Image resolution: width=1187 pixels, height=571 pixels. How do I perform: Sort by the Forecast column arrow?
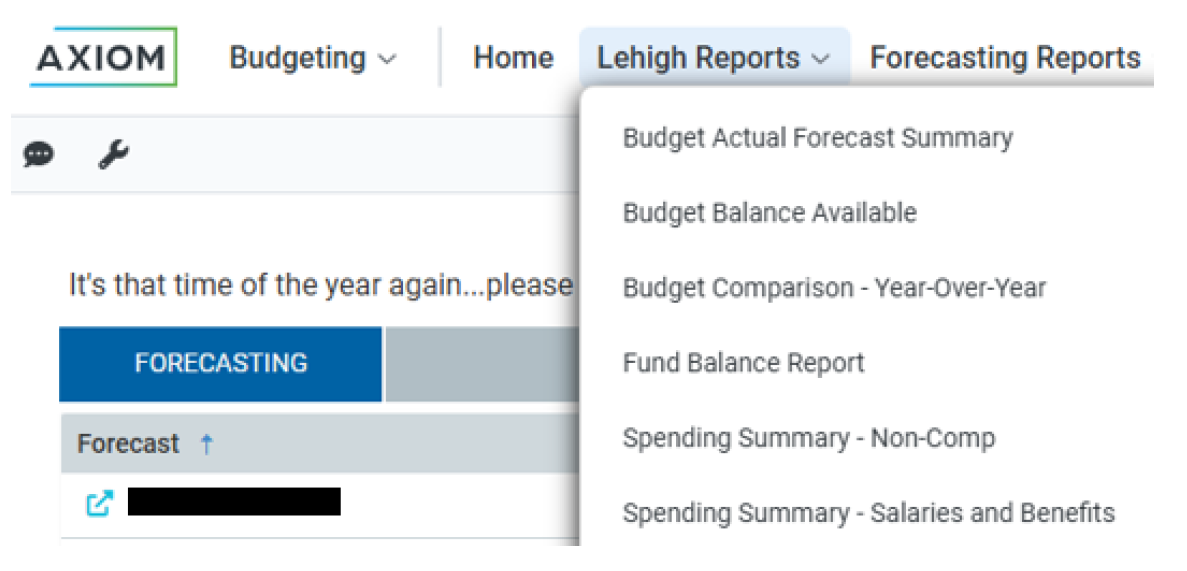[207, 444]
